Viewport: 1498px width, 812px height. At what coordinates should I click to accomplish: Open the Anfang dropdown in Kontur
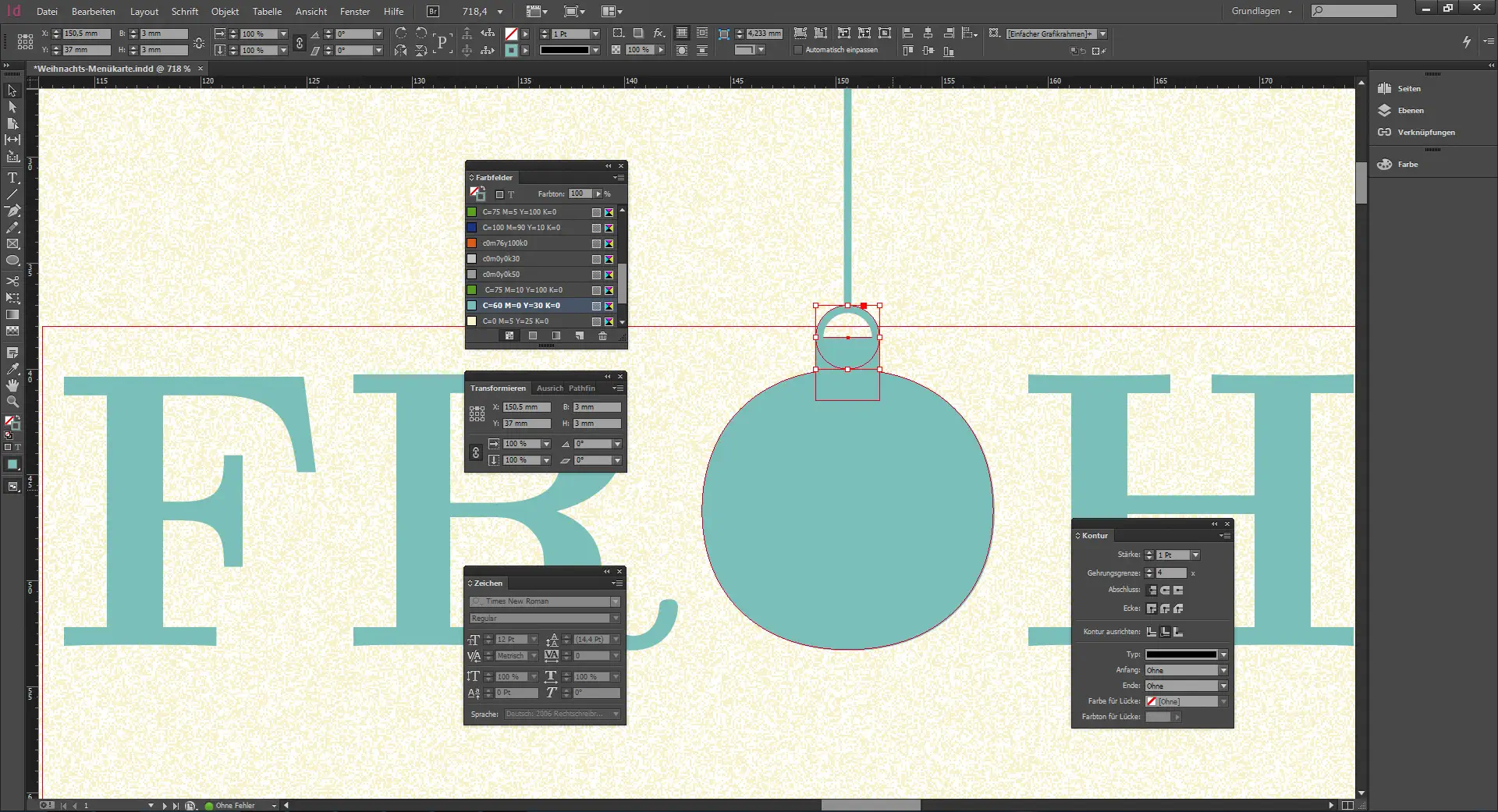coord(1223,671)
